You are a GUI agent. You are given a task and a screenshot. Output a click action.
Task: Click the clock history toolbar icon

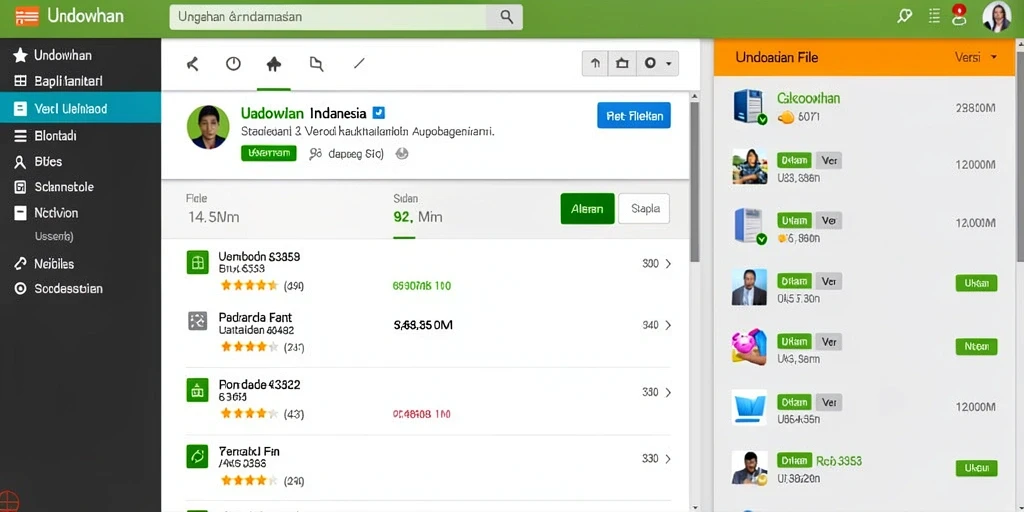pyautogui.click(x=233, y=63)
